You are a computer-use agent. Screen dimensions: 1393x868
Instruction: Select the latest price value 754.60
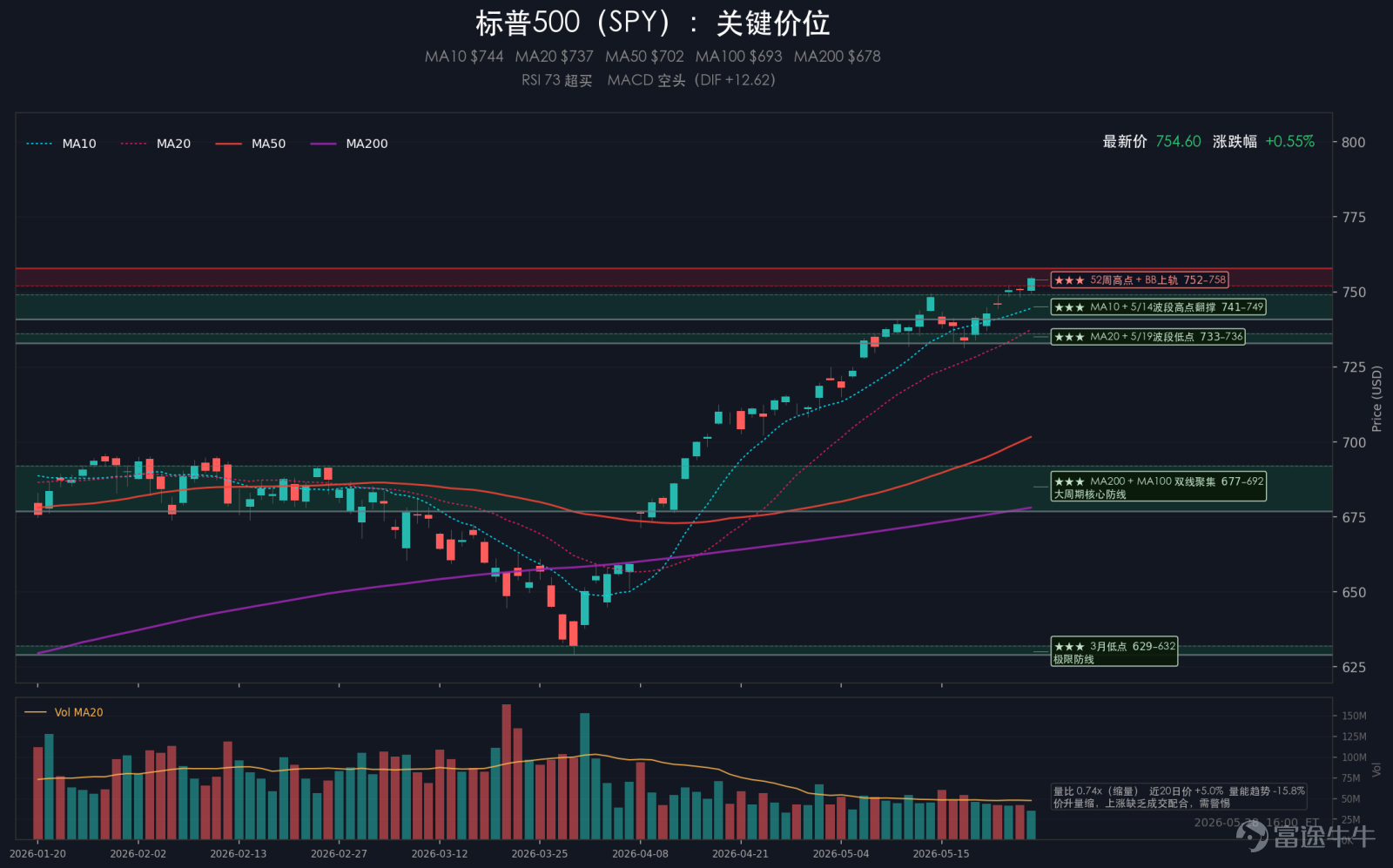1178,141
